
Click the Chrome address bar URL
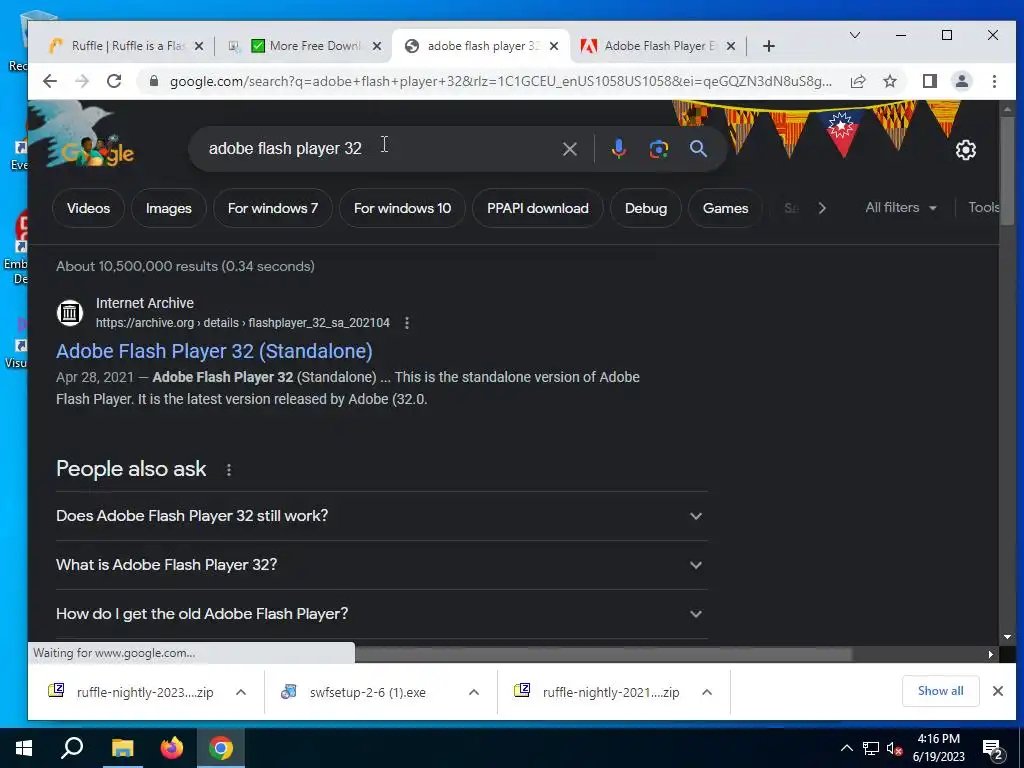[x=500, y=82]
